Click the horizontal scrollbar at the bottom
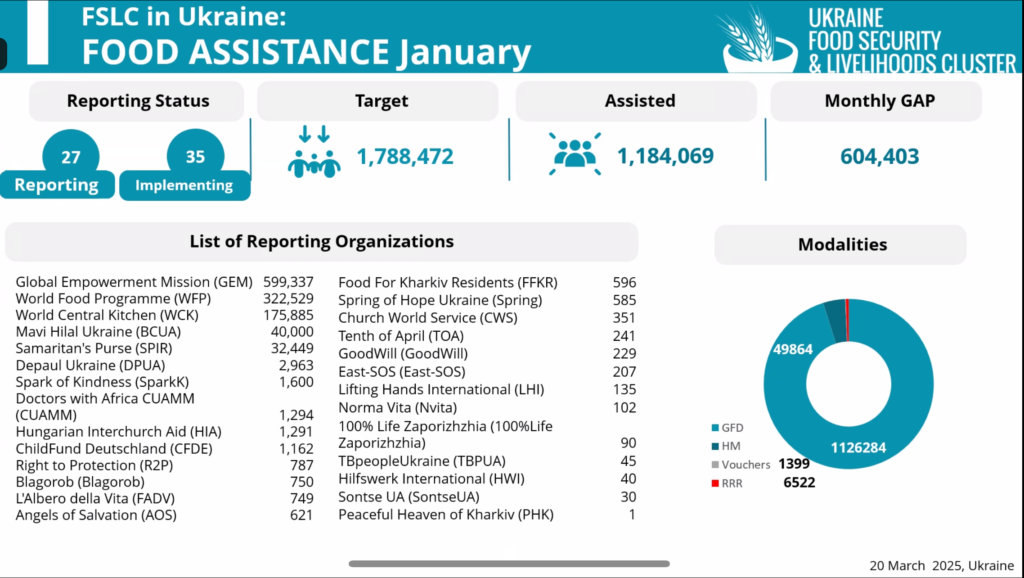Screen dimensions: 1024x578 (x=509, y=564)
